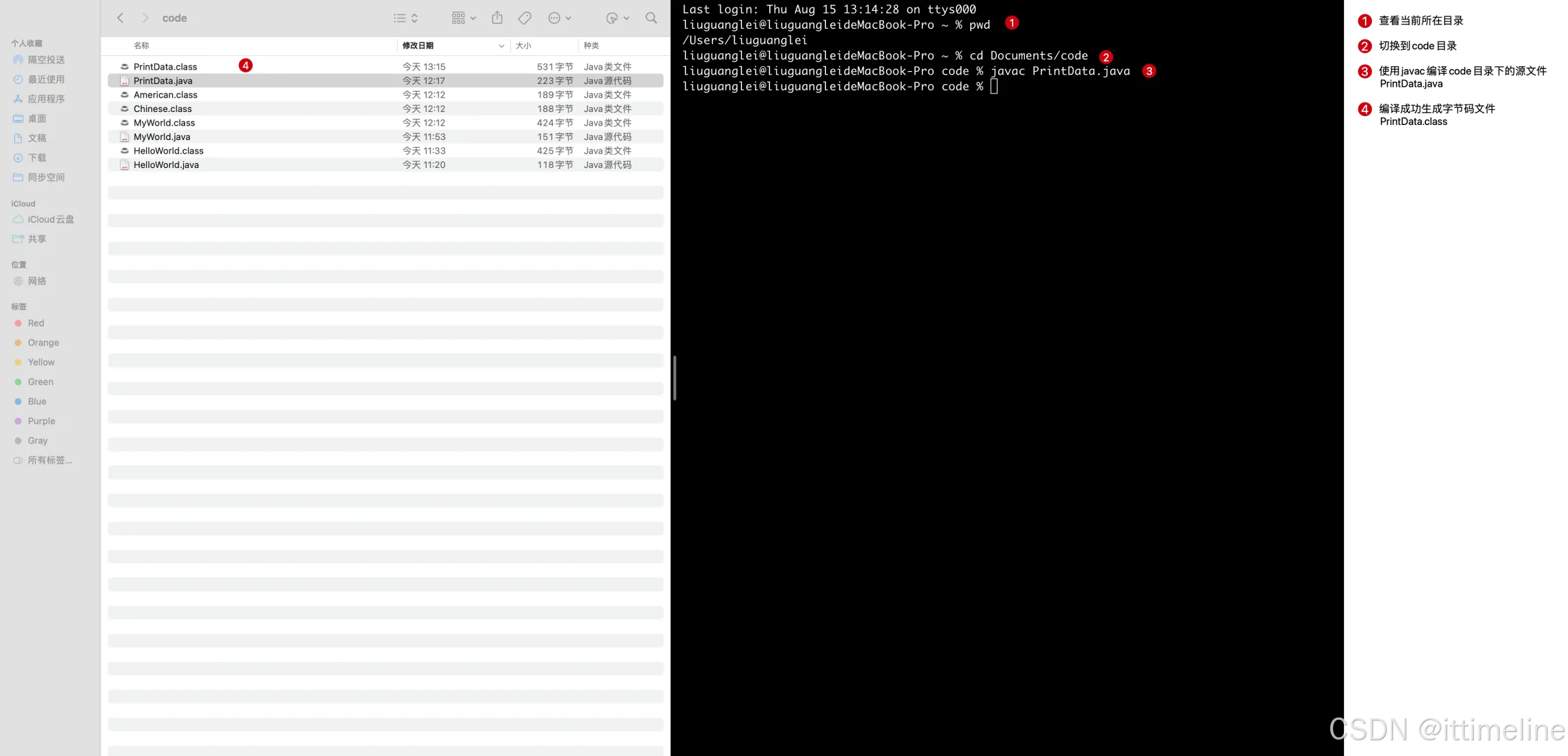Open the Desktop folder in sidebar
This screenshot has height=756, width=1568.
coord(37,119)
